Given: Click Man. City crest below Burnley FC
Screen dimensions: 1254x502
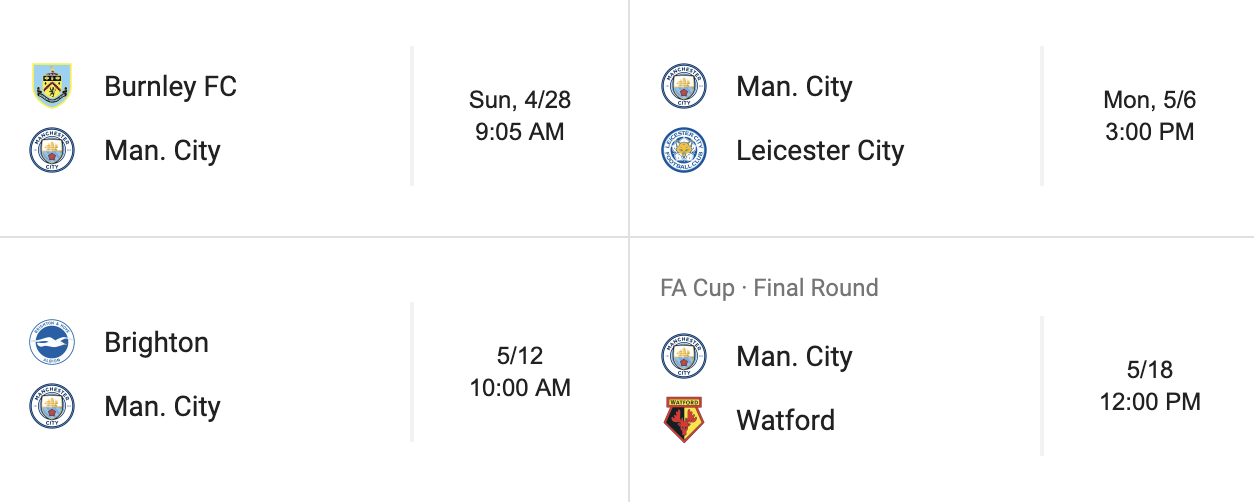Looking at the screenshot, I should point(52,151).
